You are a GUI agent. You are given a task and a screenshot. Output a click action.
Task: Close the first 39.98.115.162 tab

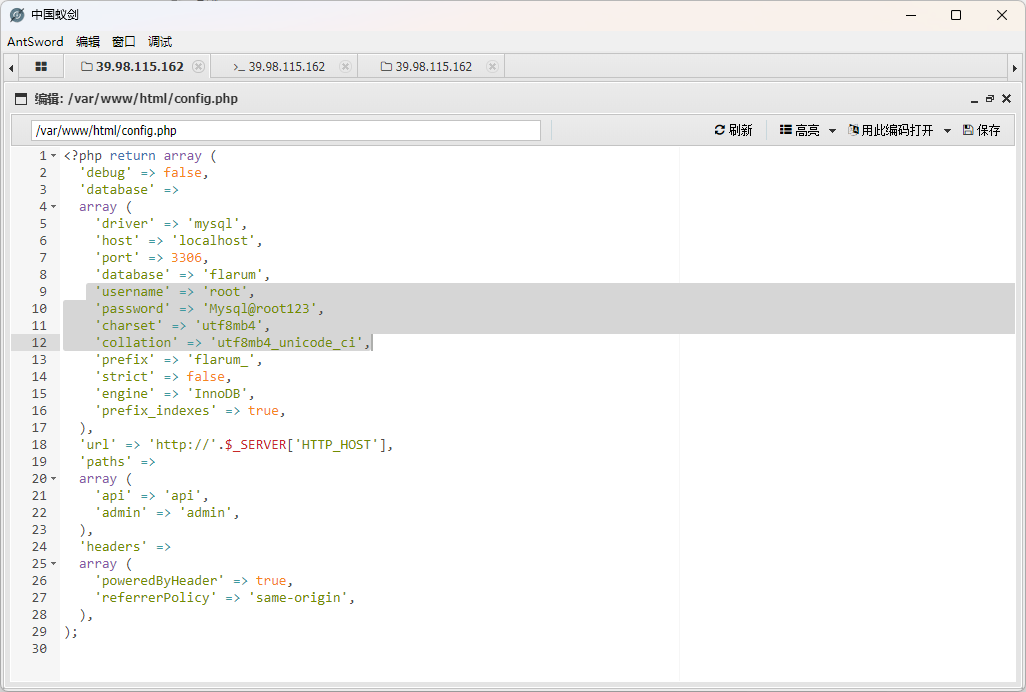pos(198,67)
